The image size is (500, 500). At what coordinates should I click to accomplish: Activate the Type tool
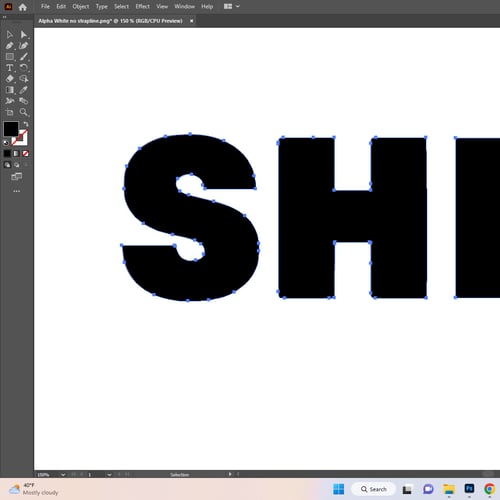10,68
